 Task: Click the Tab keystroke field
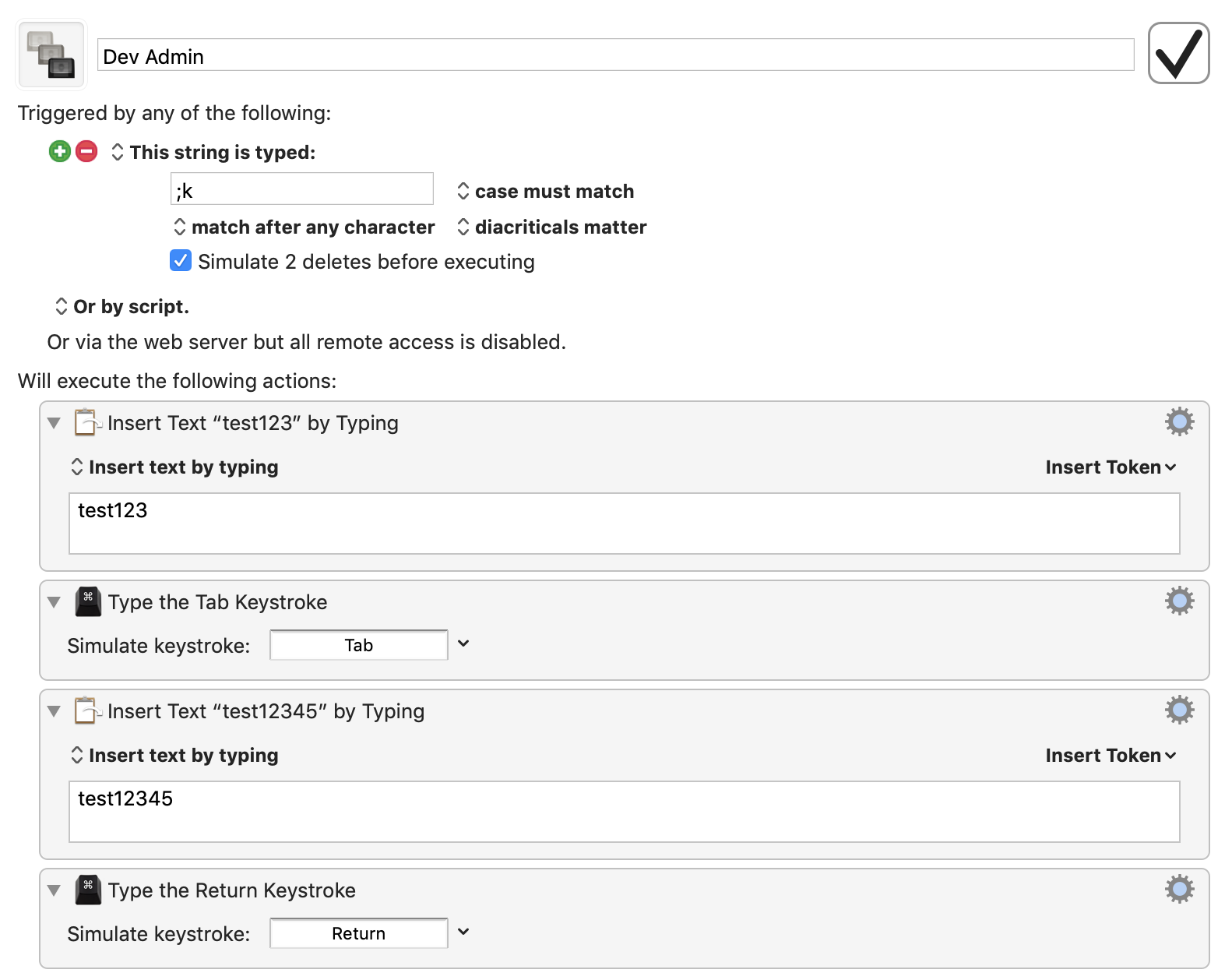pyautogui.click(x=358, y=645)
